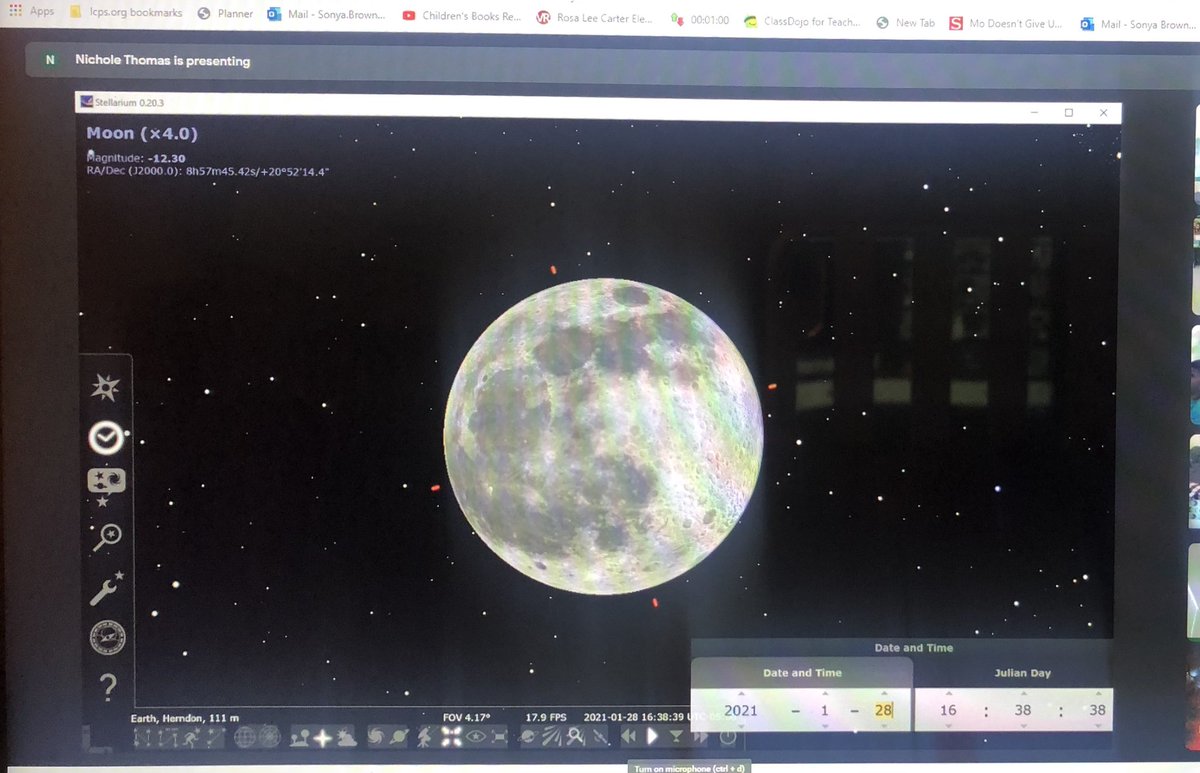
Task: Increase the minutes with up arrow
Action: [x=1023, y=693]
